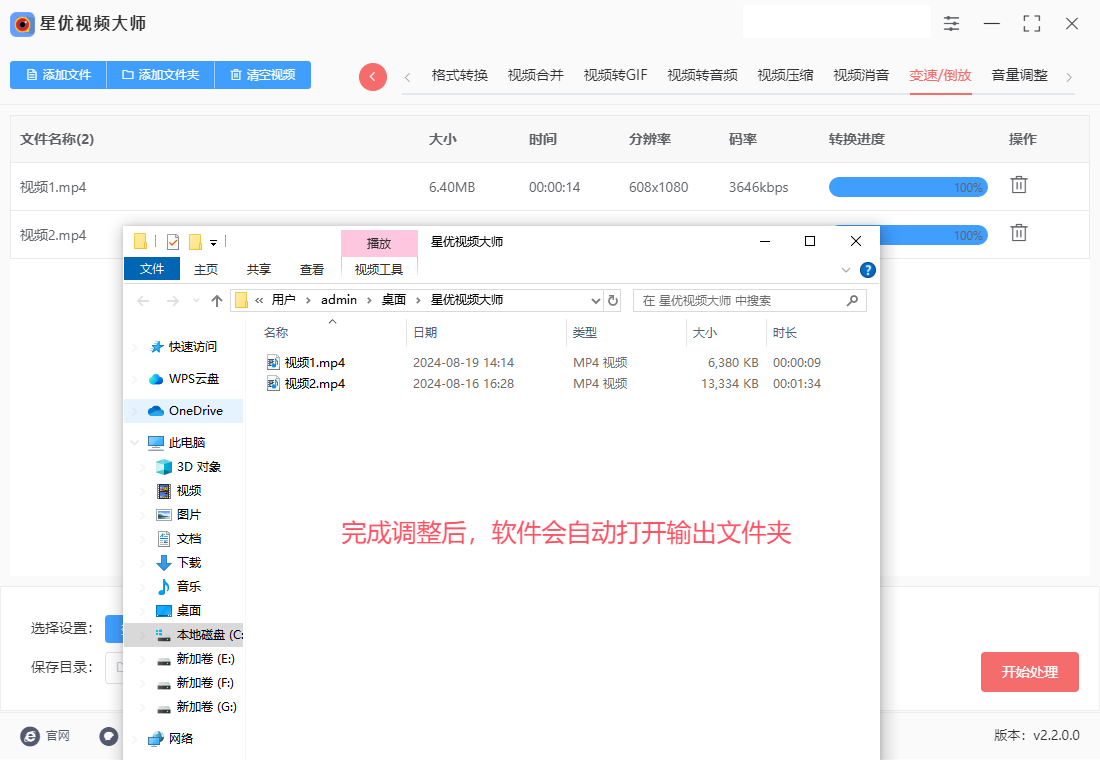1100x760 pixels.
Task: Click the admin breadcrumb in address bar
Action: 339,300
